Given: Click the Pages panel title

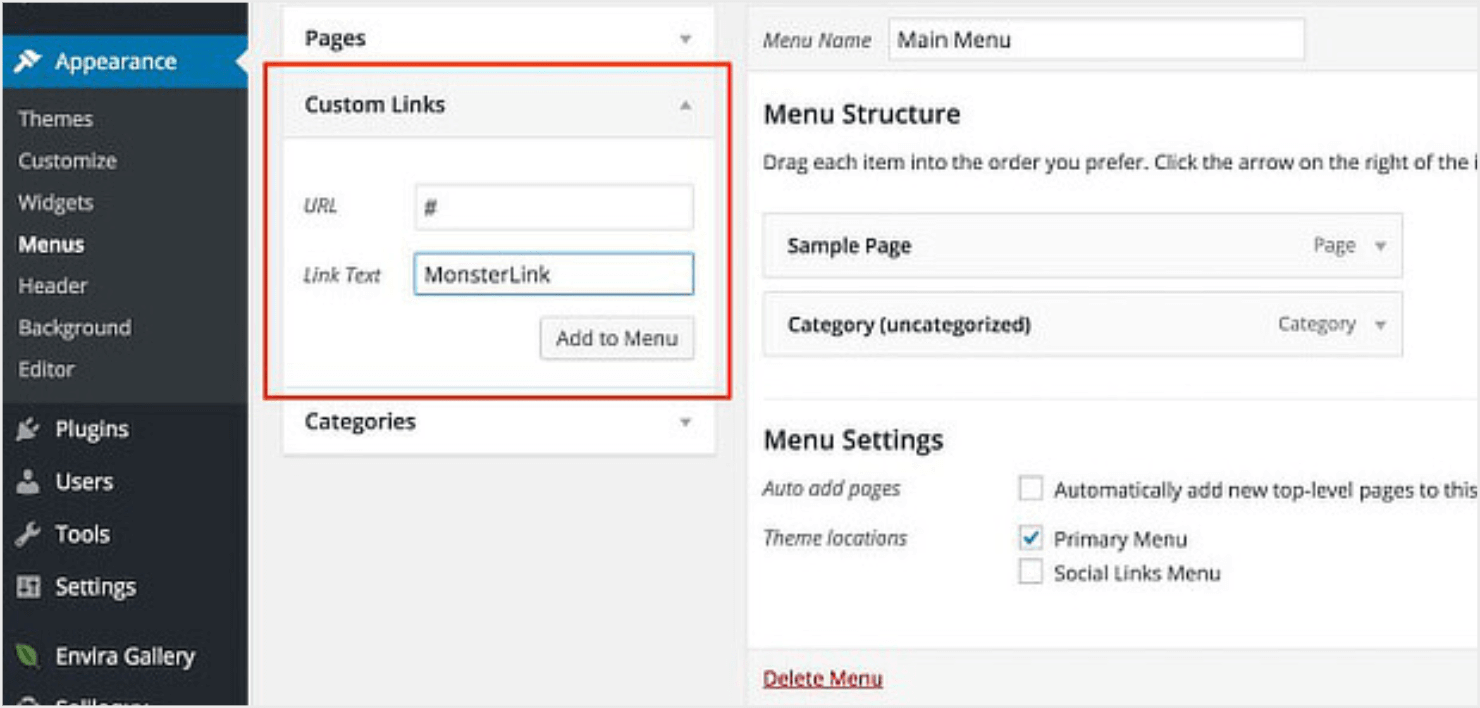Looking at the screenshot, I should (x=335, y=39).
